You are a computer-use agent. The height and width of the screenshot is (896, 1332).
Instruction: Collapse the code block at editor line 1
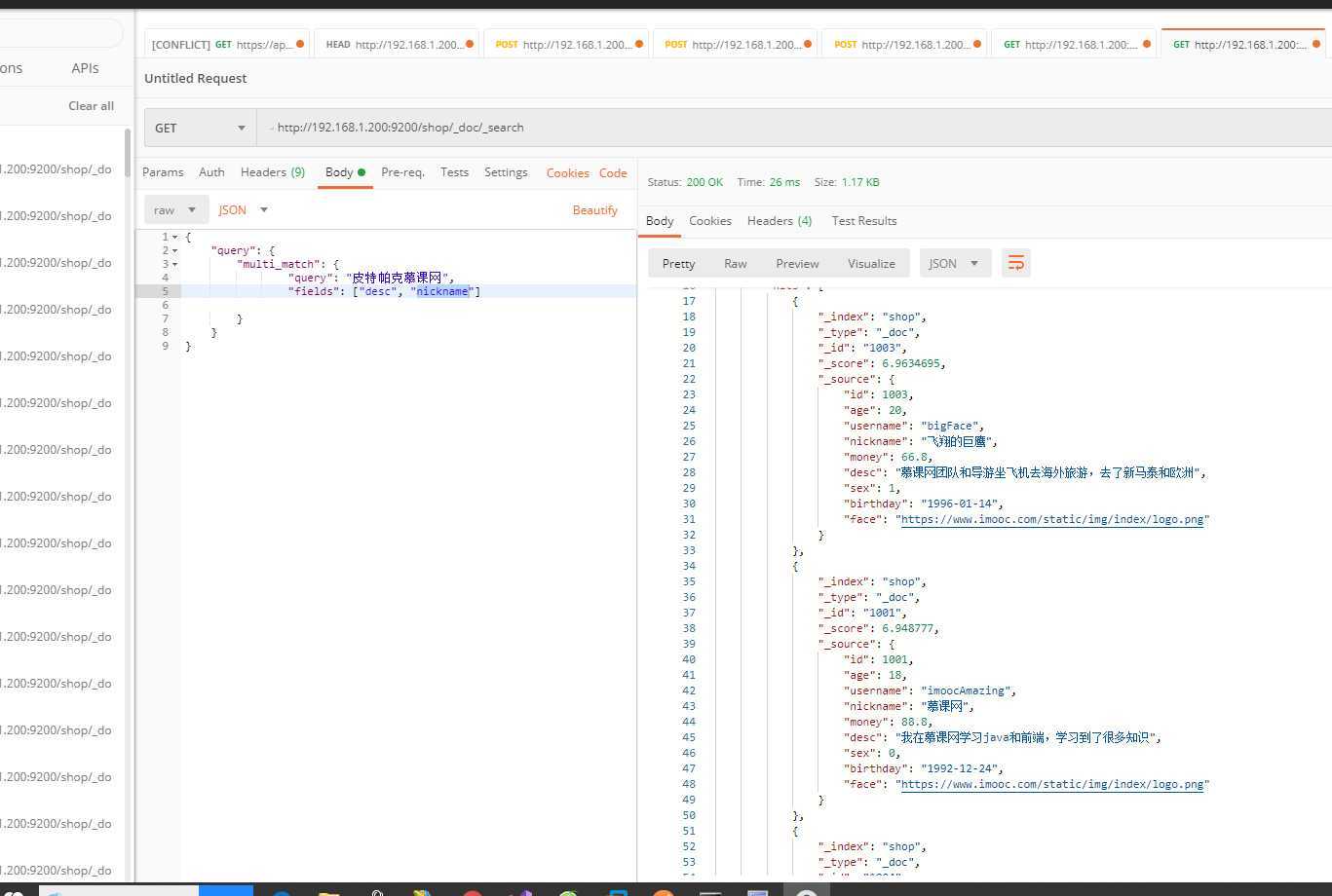(174, 237)
